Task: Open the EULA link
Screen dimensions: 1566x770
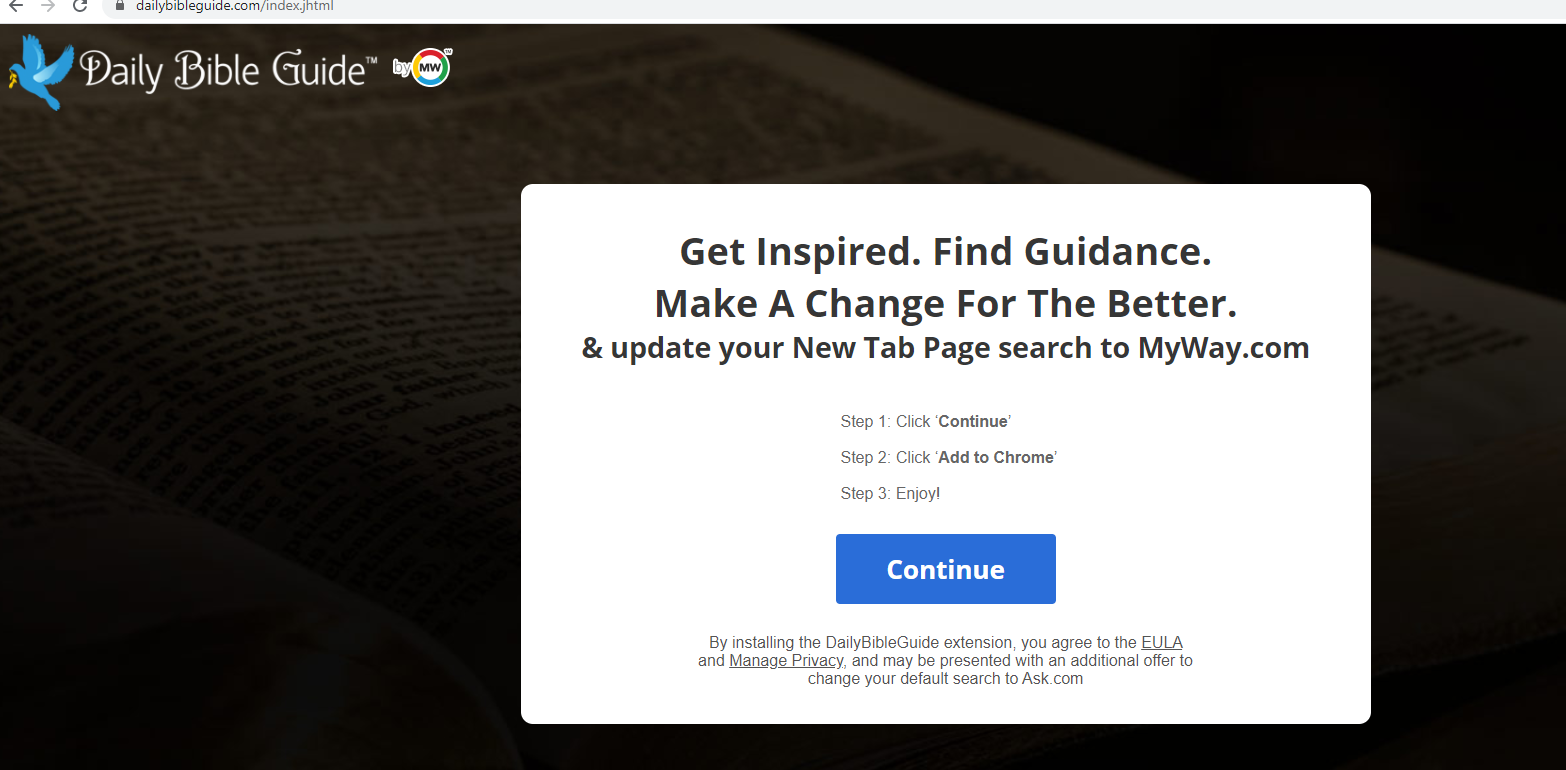Action: (1162, 643)
